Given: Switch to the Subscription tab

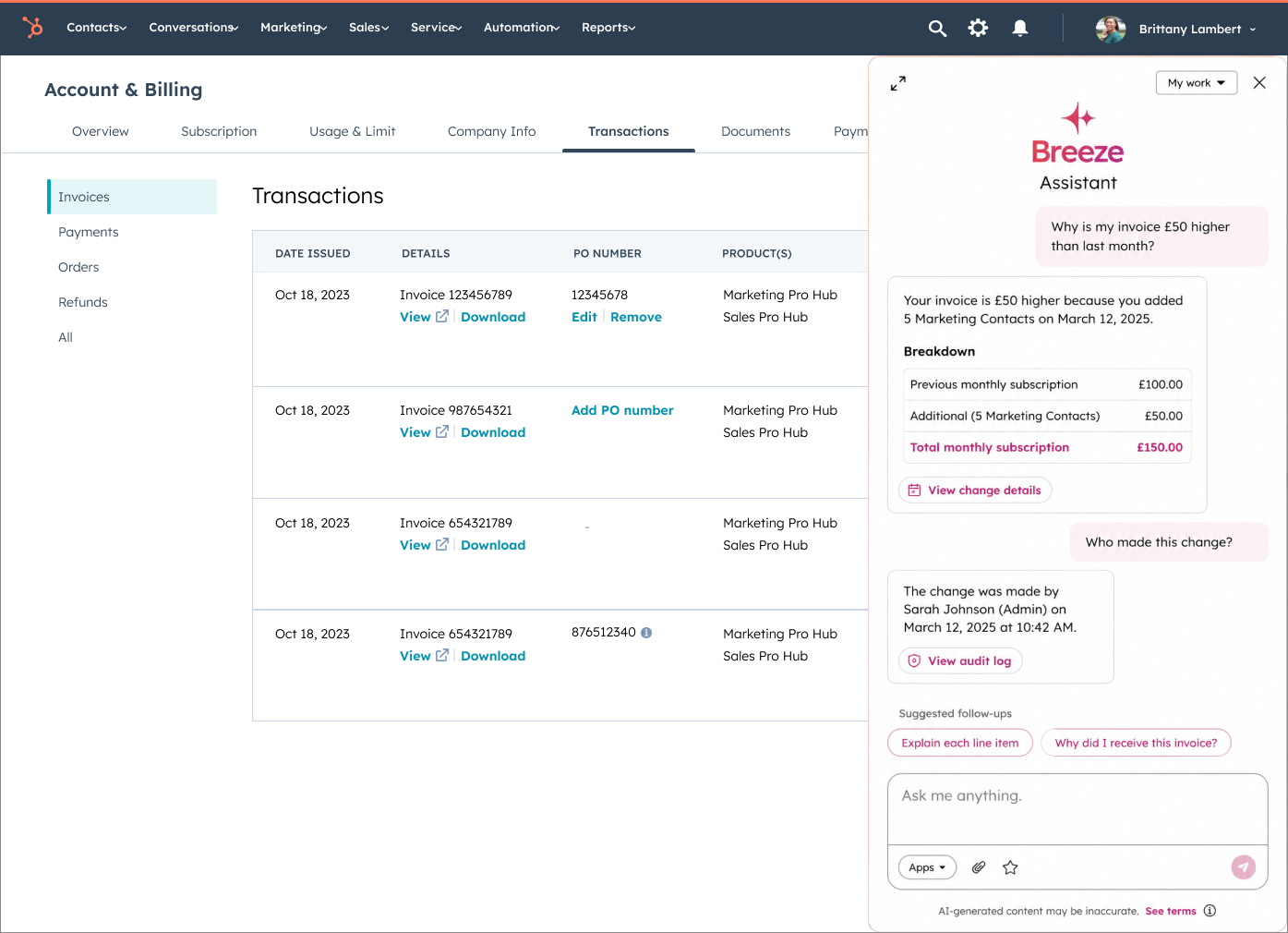Looking at the screenshot, I should tap(219, 131).
